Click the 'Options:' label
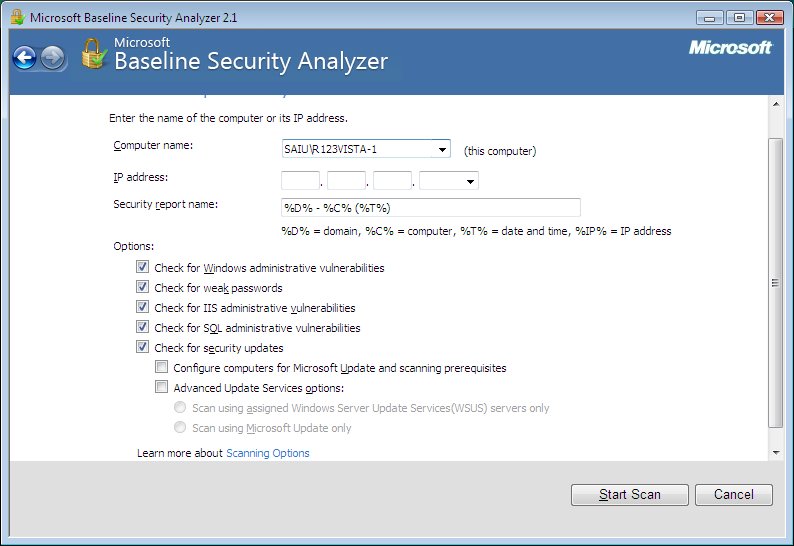 coord(134,246)
